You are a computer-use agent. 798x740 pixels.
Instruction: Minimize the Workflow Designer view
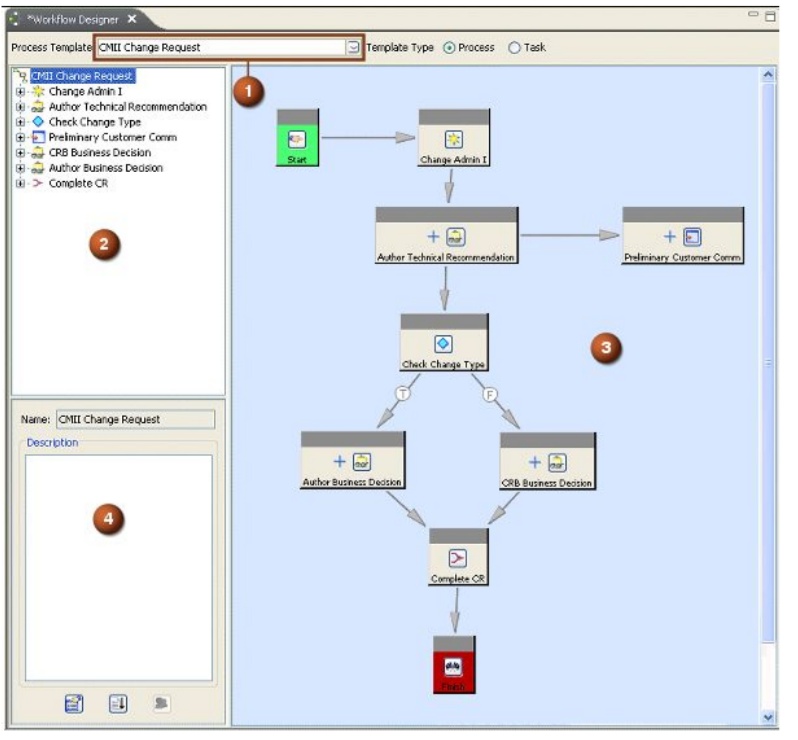[x=753, y=14]
